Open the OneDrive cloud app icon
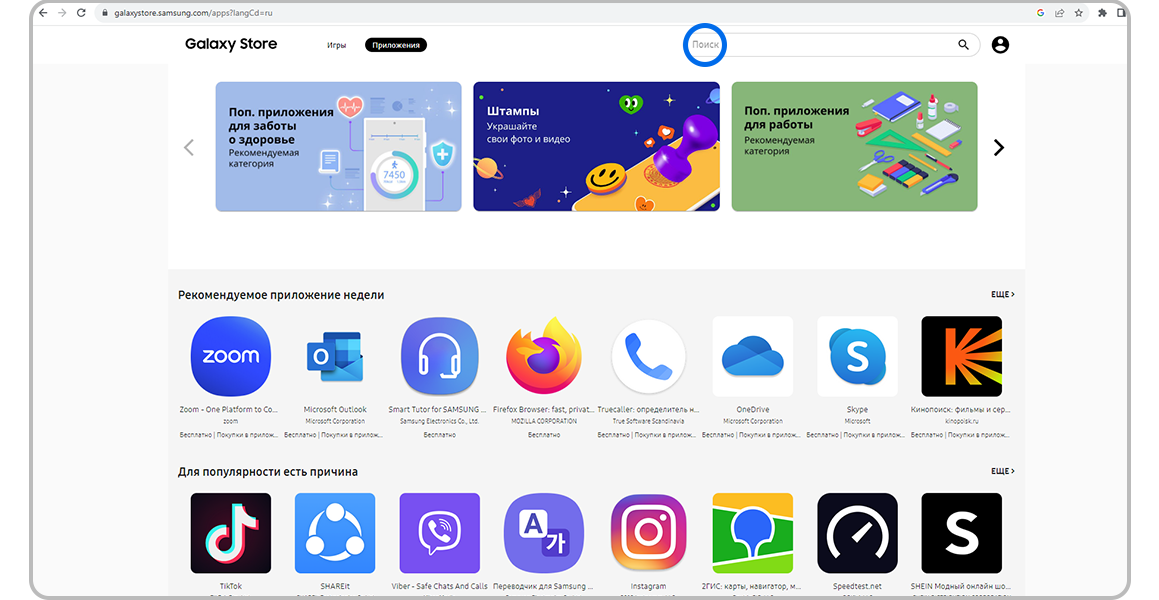 point(752,356)
